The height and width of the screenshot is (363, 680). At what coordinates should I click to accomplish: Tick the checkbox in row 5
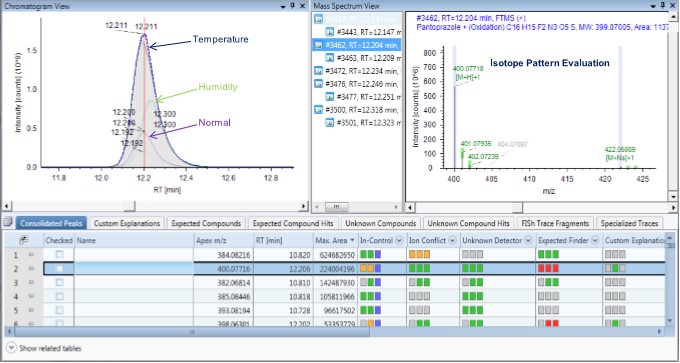pyautogui.click(x=59, y=310)
